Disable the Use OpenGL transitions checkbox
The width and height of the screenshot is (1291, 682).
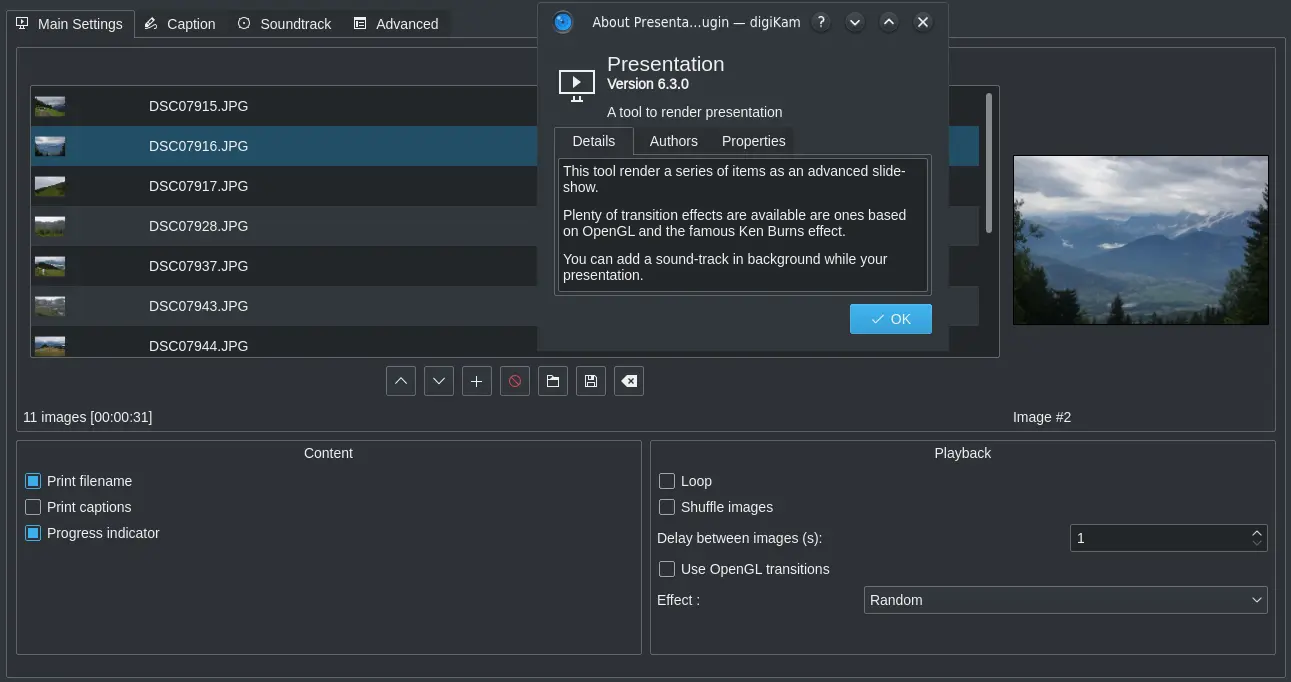point(667,569)
